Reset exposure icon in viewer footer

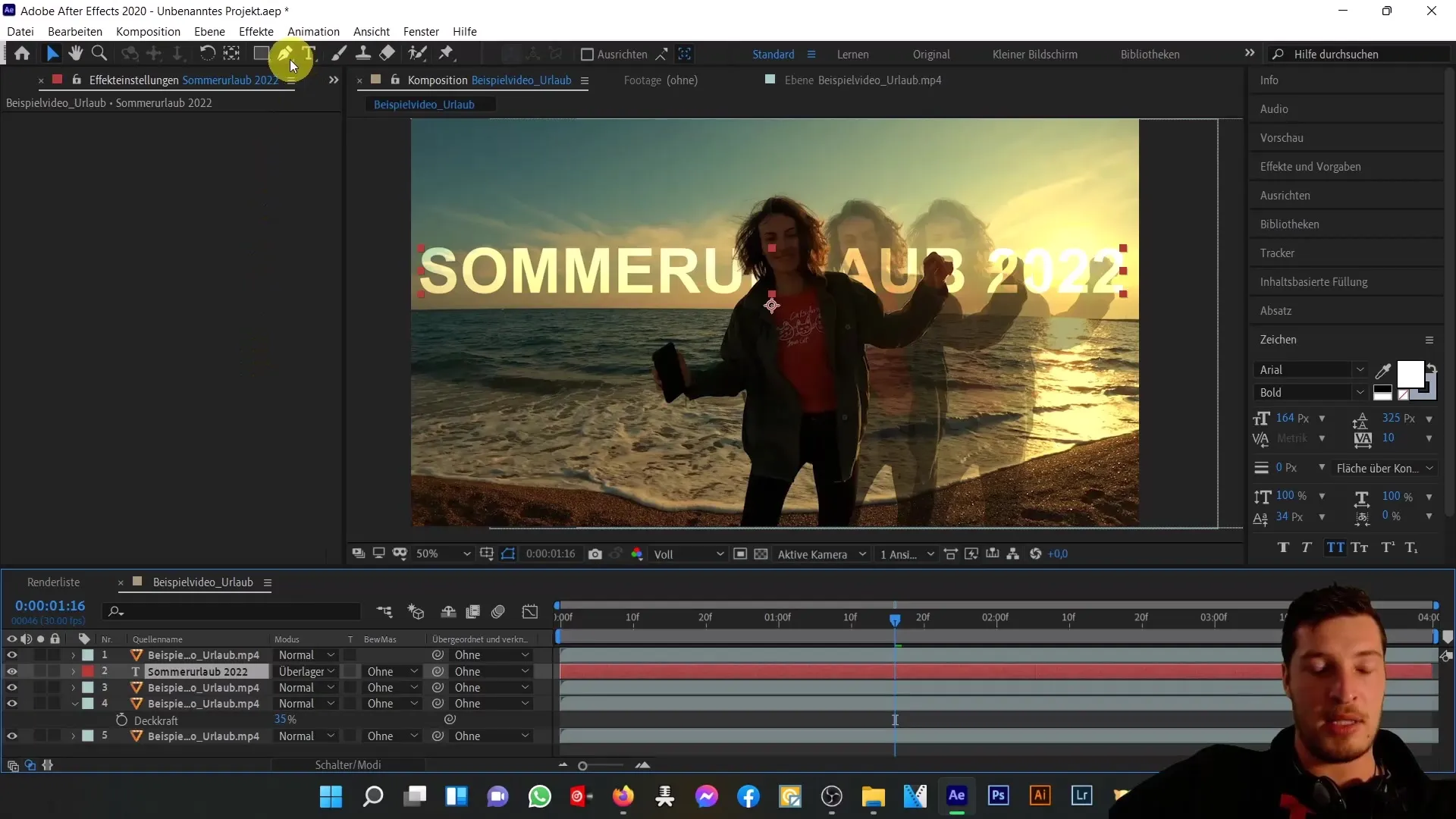pyautogui.click(x=1036, y=554)
